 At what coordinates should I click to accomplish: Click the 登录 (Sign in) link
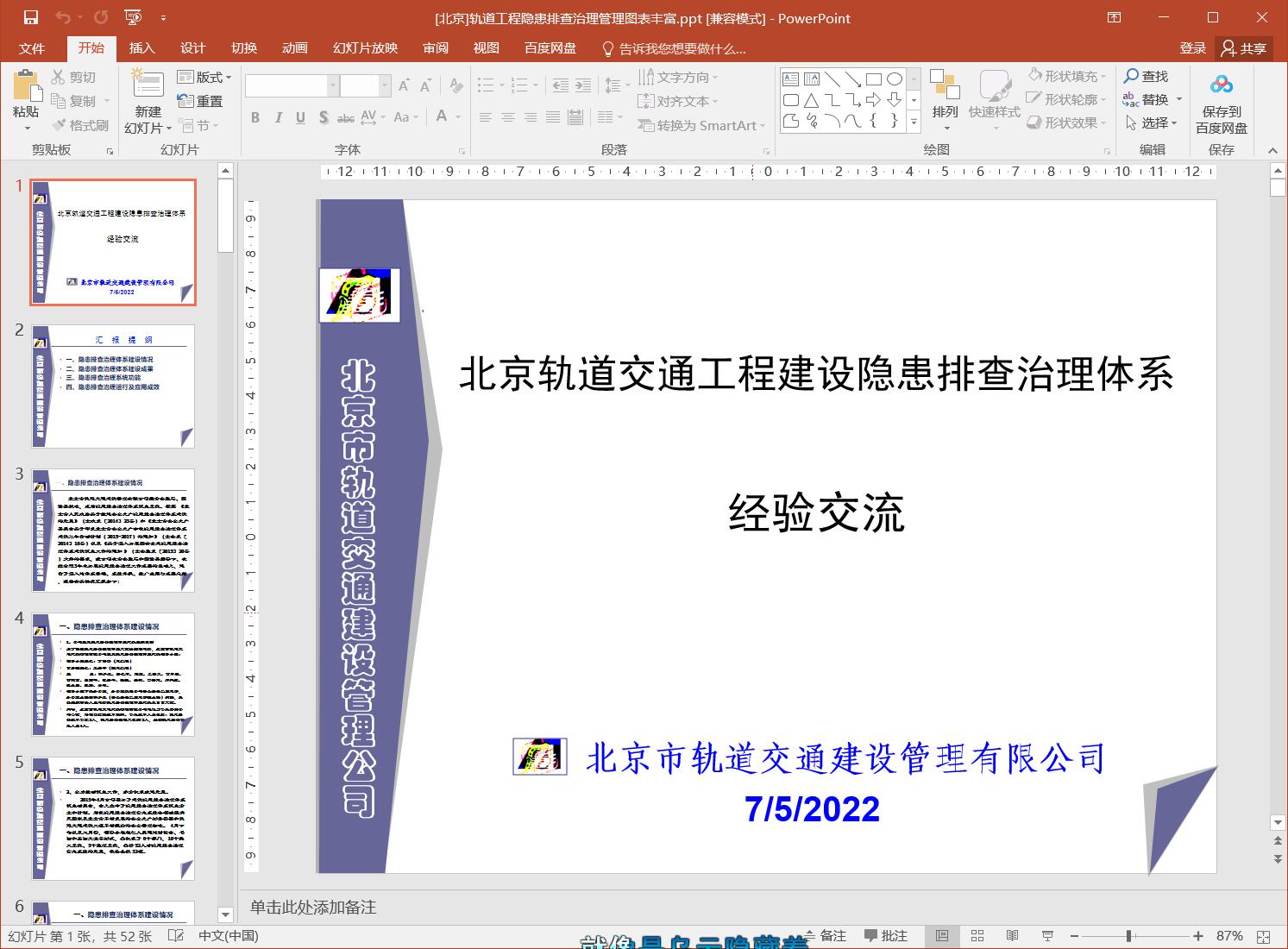pyautogui.click(x=1193, y=48)
